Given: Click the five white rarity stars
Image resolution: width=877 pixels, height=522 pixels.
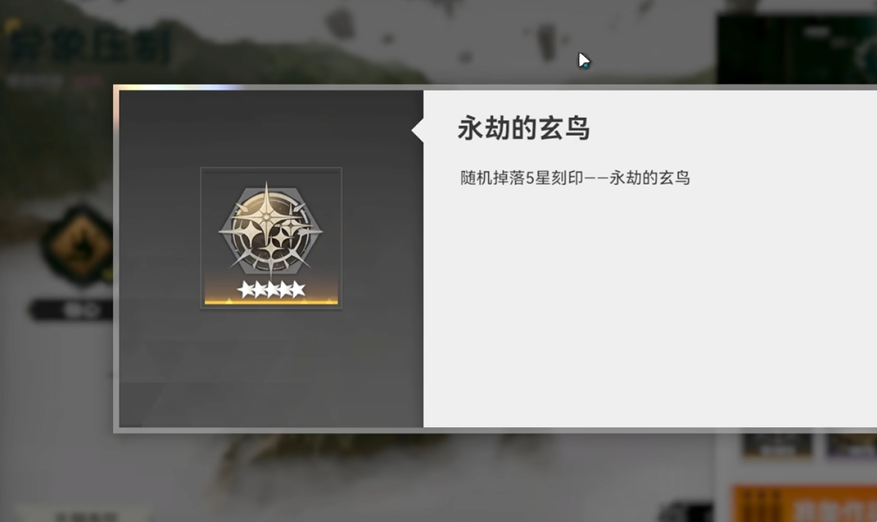Looking at the screenshot, I should point(271,289).
